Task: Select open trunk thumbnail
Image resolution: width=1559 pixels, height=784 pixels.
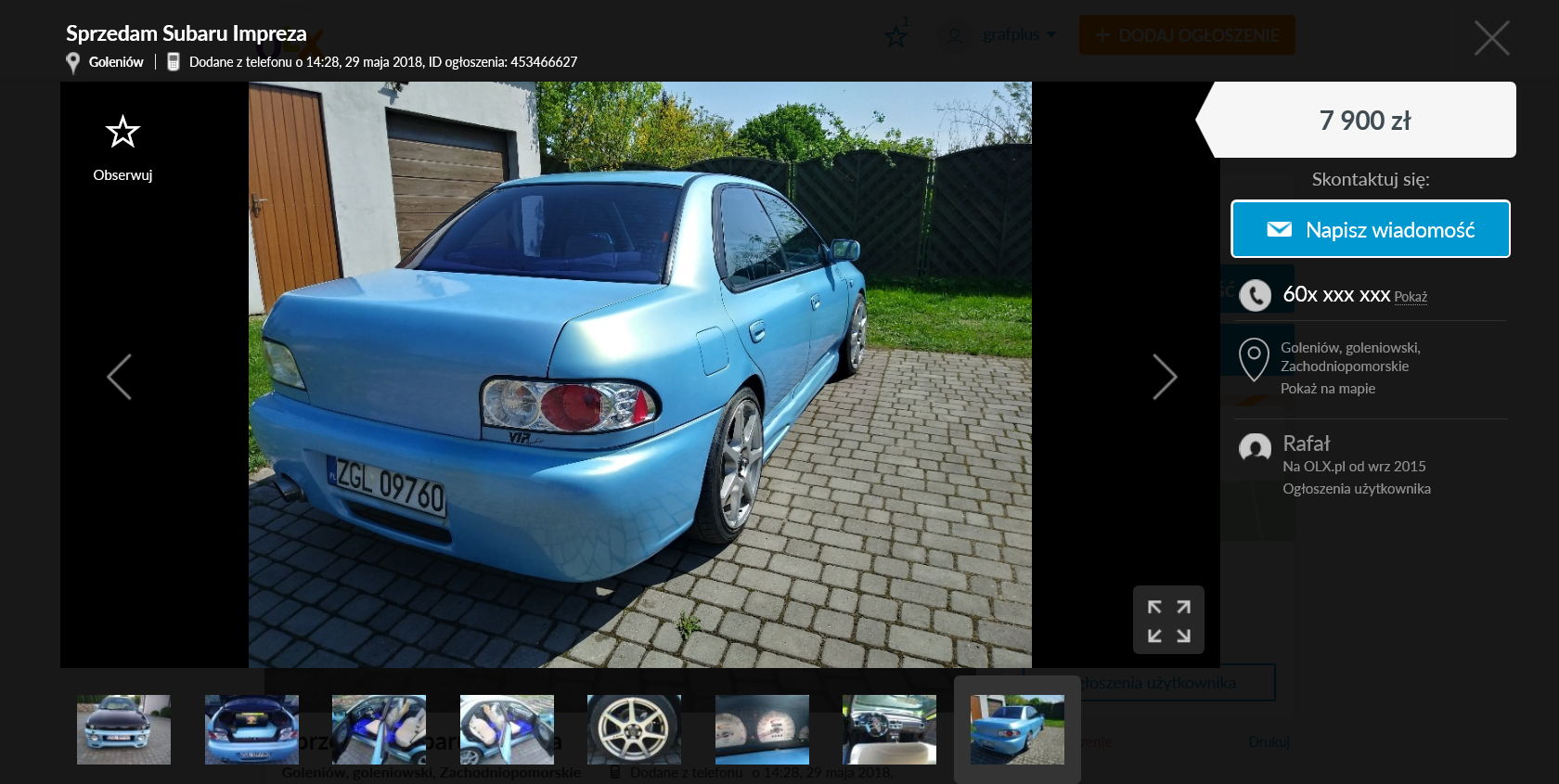Action: tap(251, 729)
